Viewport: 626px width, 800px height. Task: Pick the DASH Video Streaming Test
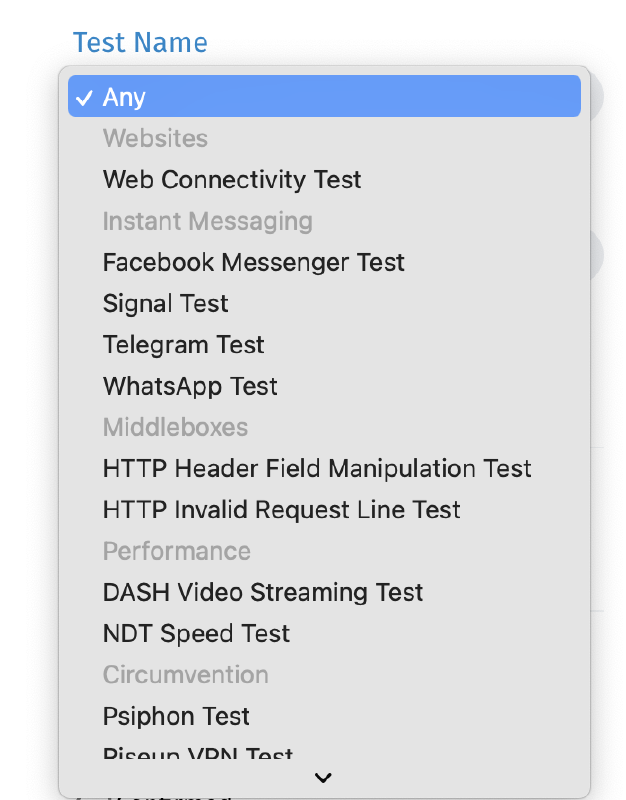click(263, 592)
